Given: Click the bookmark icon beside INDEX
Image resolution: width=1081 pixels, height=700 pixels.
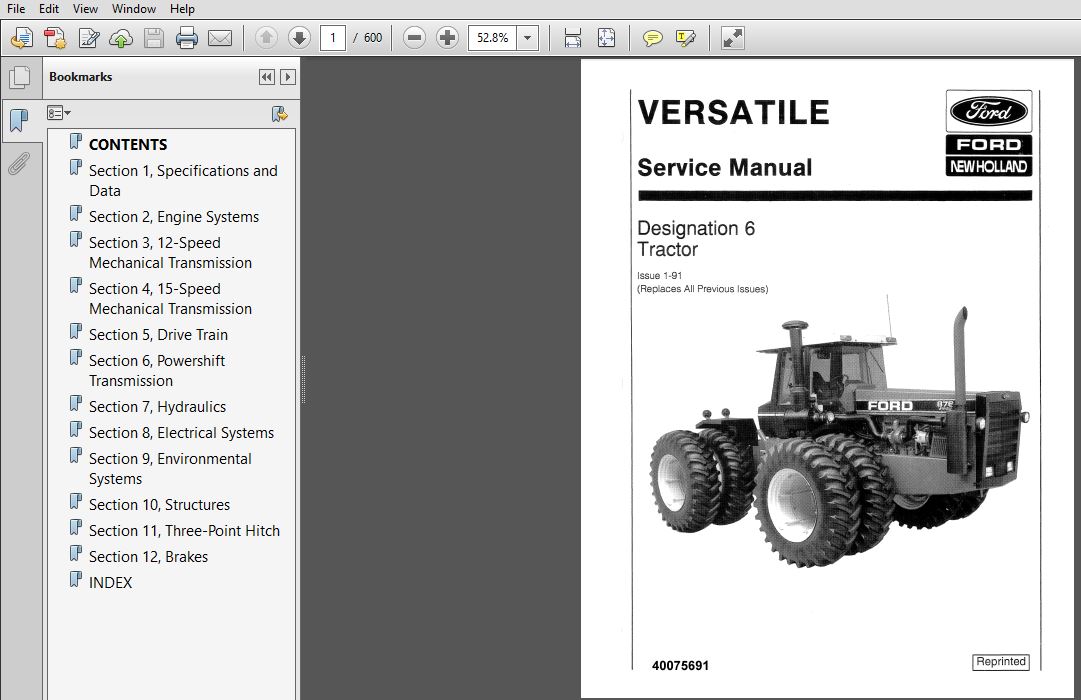Looking at the screenshot, I should (76, 580).
